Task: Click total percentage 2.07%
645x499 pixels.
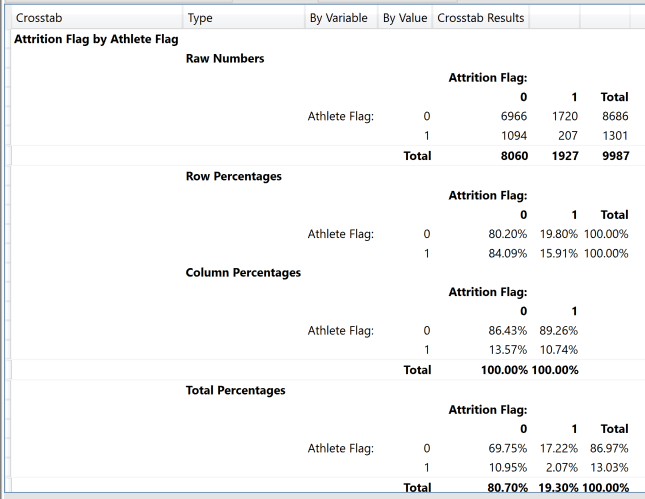Action: tap(562, 467)
